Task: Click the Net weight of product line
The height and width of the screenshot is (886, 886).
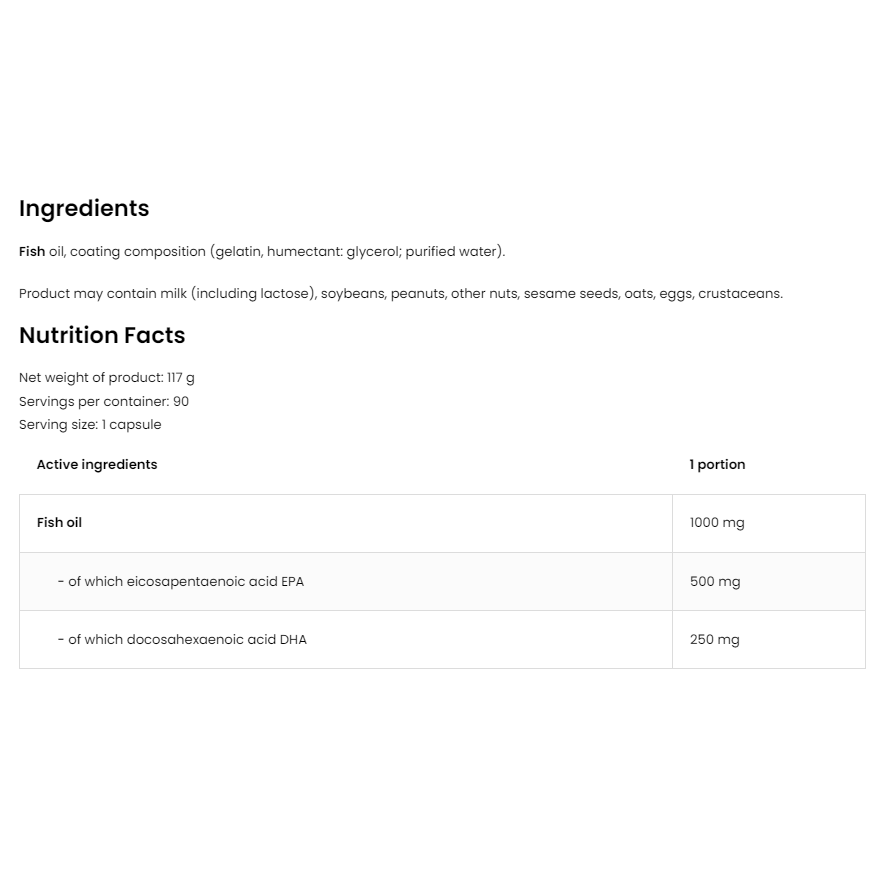Action: pyautogui.click(x=107, y=377)
